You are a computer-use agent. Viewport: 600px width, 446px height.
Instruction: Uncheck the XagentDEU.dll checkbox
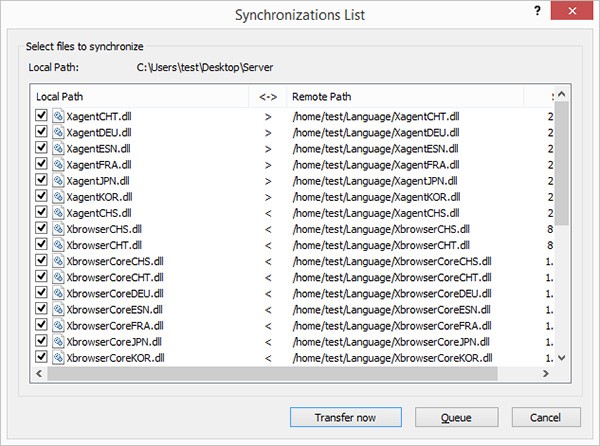coord(41,132)
